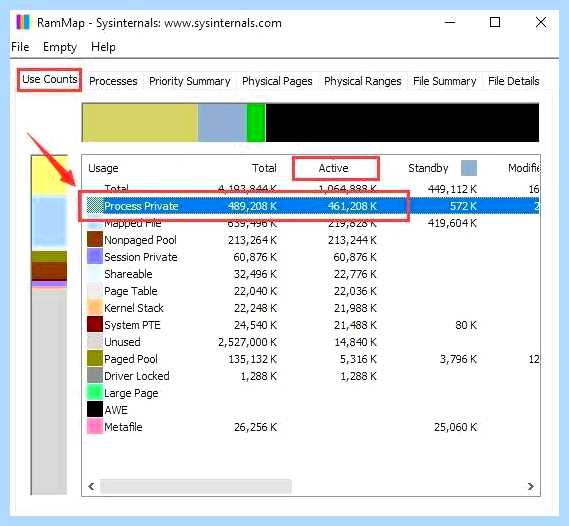This screenshot has width=569, height=526.
Task: Click the yellow segment of the memory bar
Action: (140, 123)
